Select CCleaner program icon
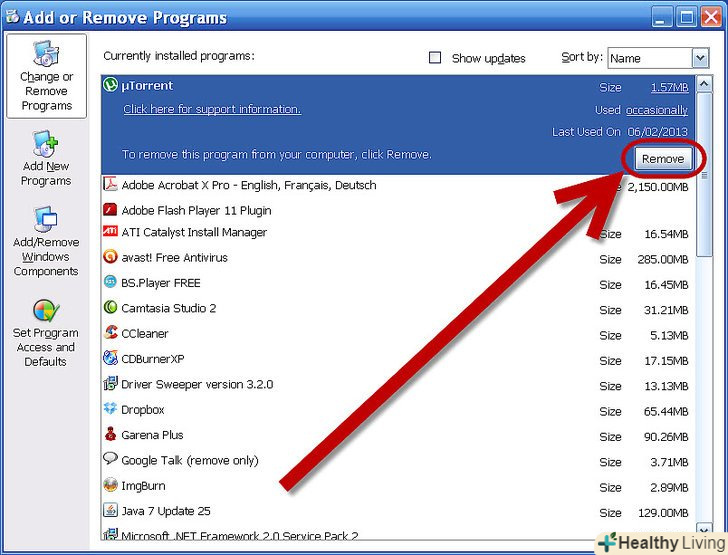Viewport: 728px width, 555px height. tap(110, 332)
